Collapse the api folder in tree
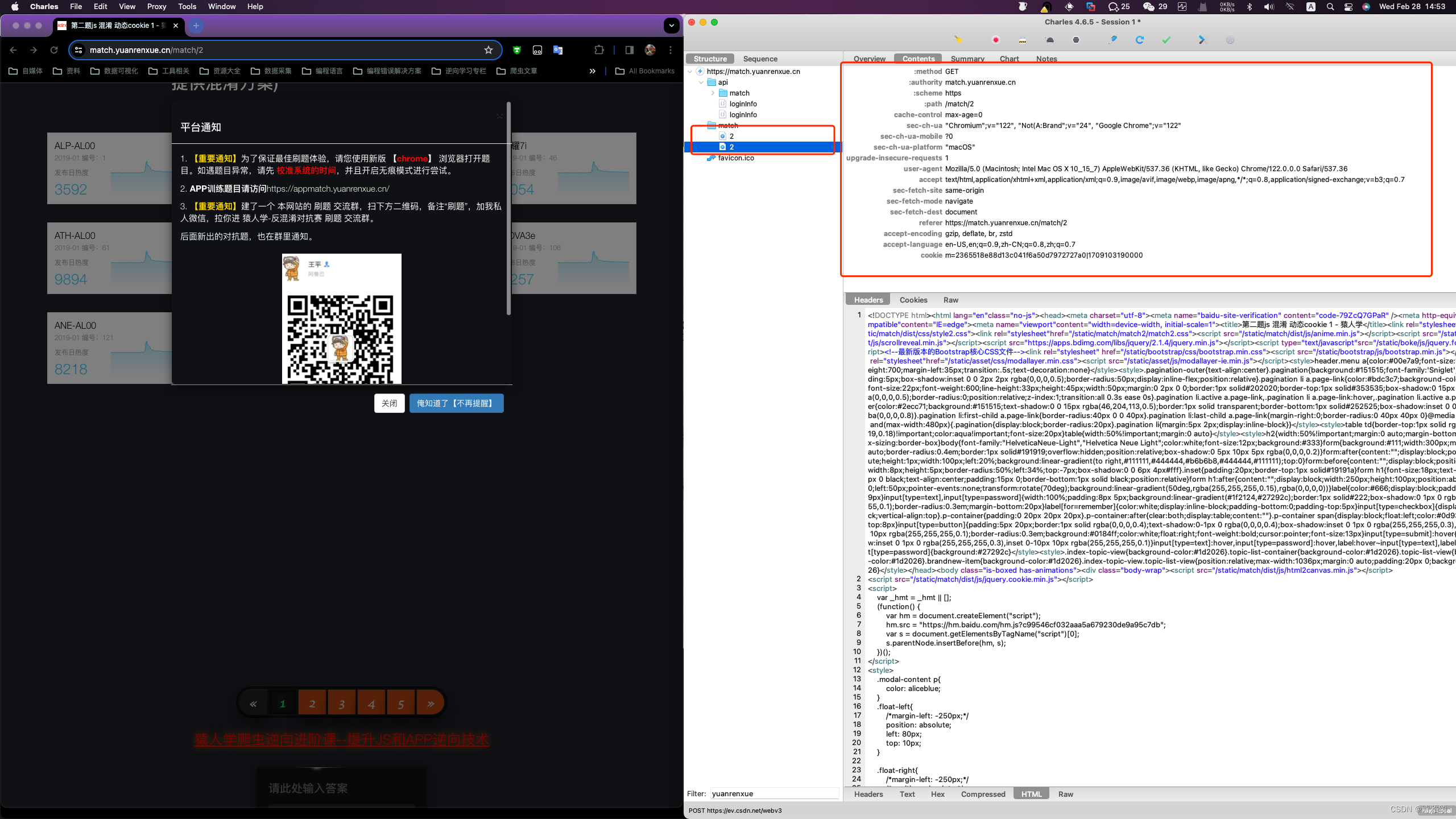 [701, 82]
